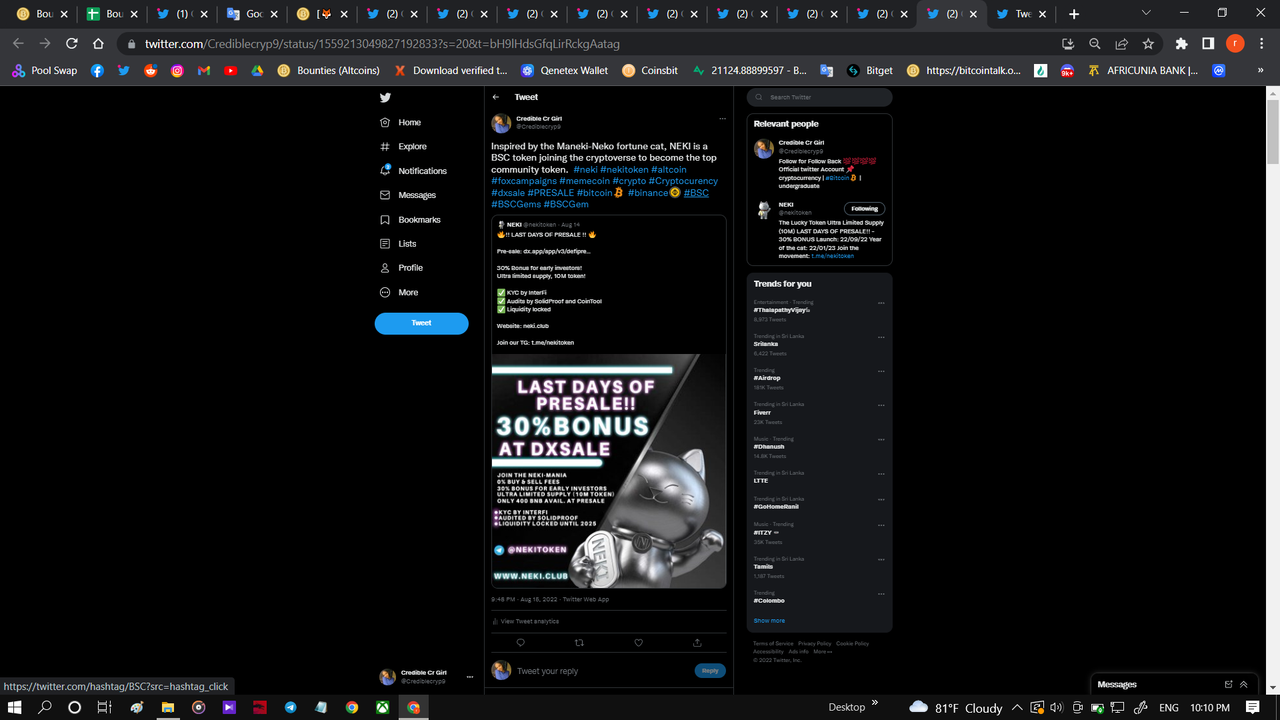The width and height of the screenshot is (1280, 720).
Task: Share the tweet using the share icon
Action: tap(697, 643)
